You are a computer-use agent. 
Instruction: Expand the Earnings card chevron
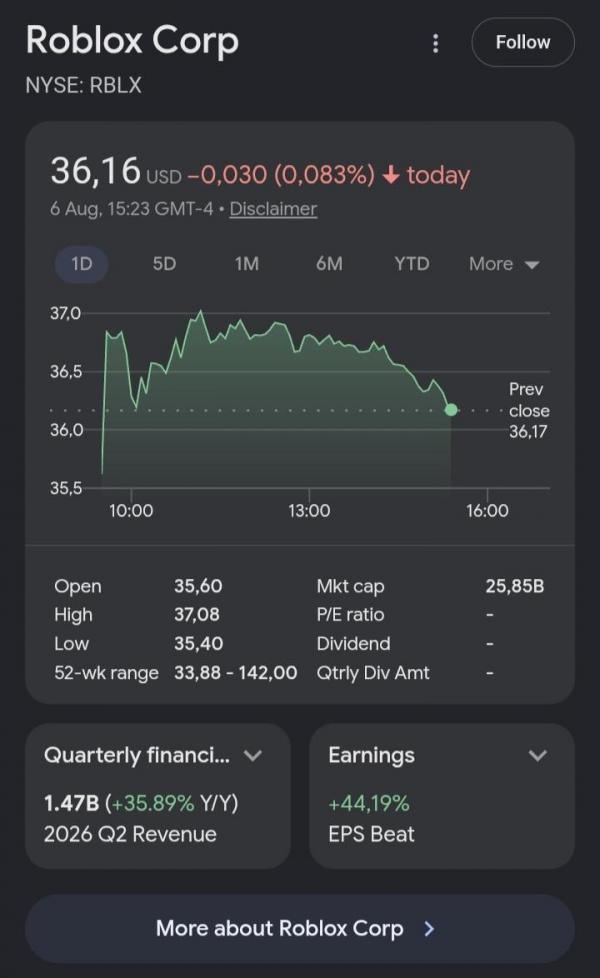(538, 756)
